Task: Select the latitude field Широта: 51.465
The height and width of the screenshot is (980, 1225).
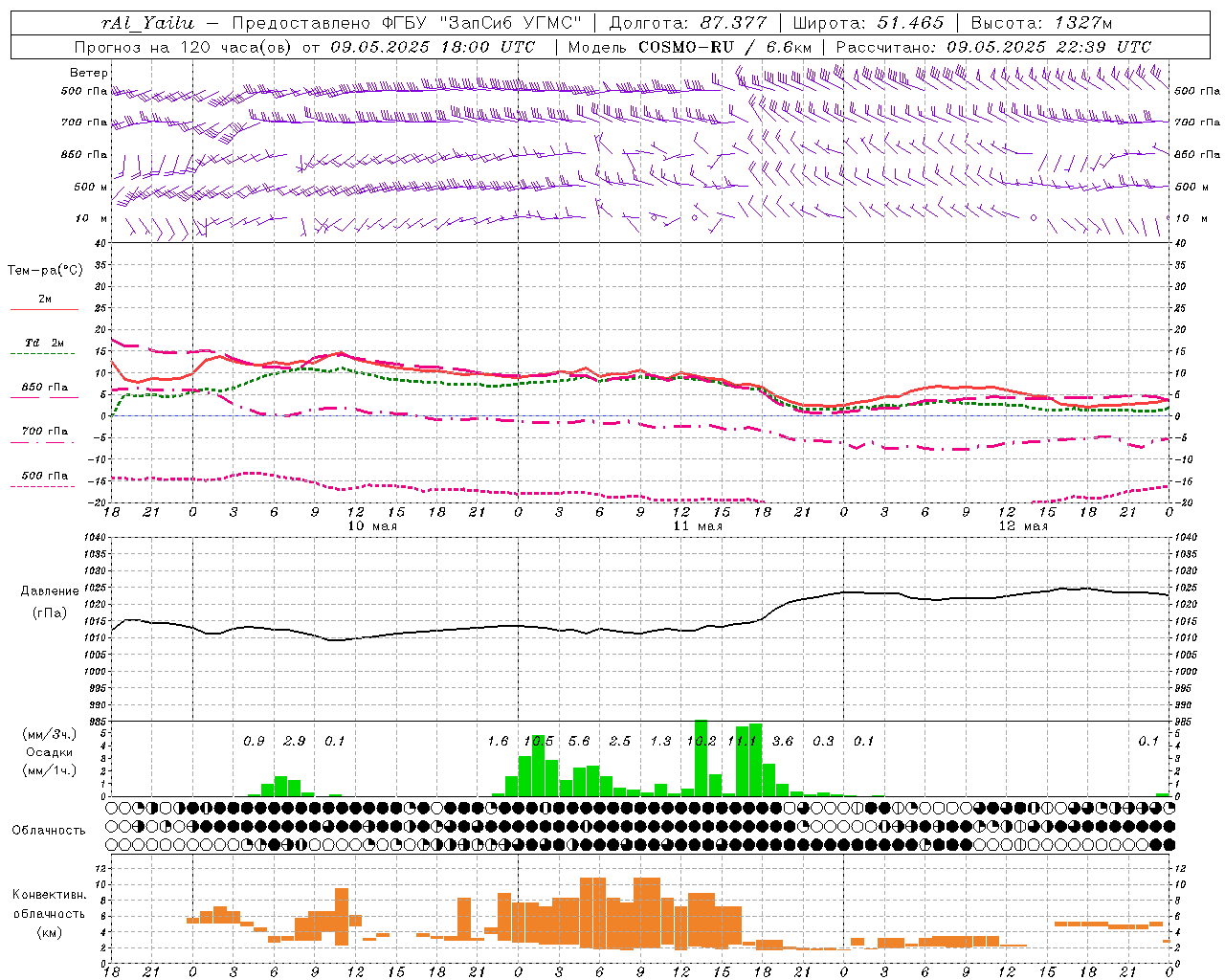Action: click(868, 23)
